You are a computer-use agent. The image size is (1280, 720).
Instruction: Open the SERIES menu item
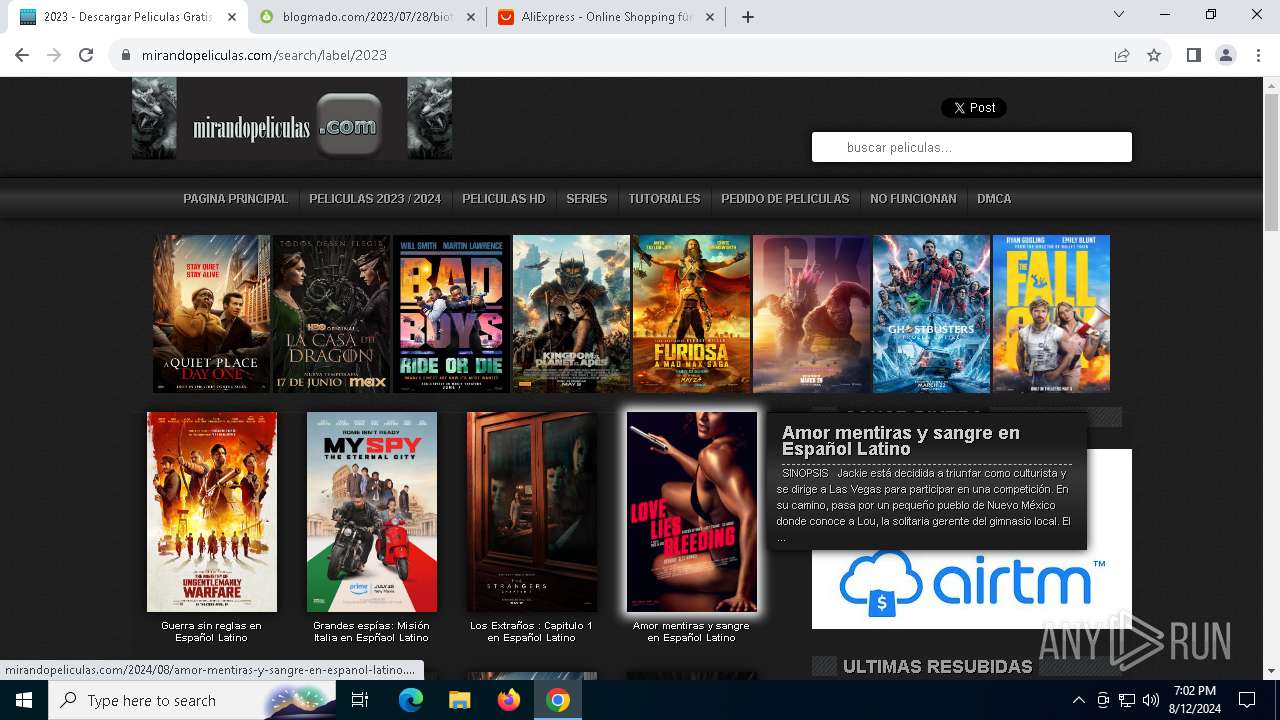[587, 199]
